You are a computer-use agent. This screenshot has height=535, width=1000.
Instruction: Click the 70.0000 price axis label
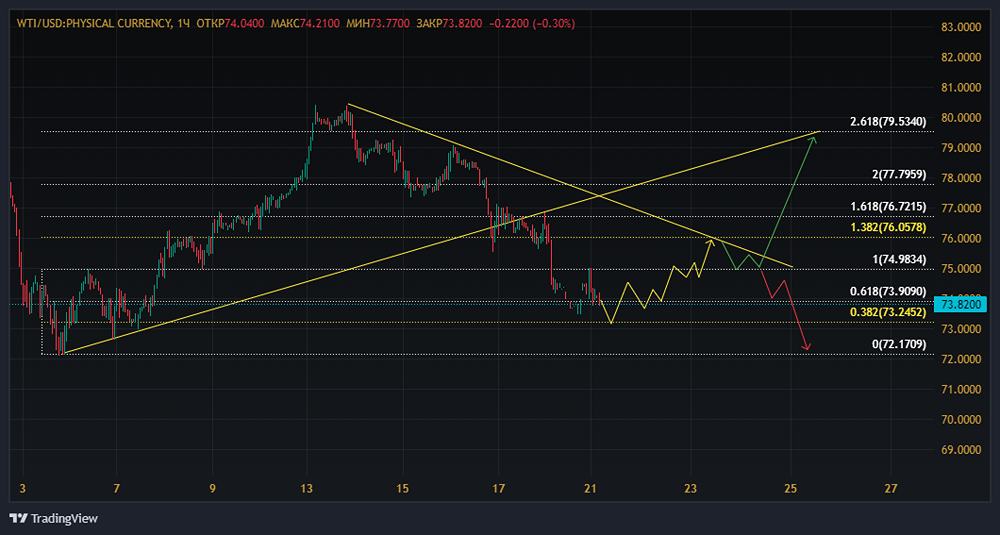coord(961,420)
